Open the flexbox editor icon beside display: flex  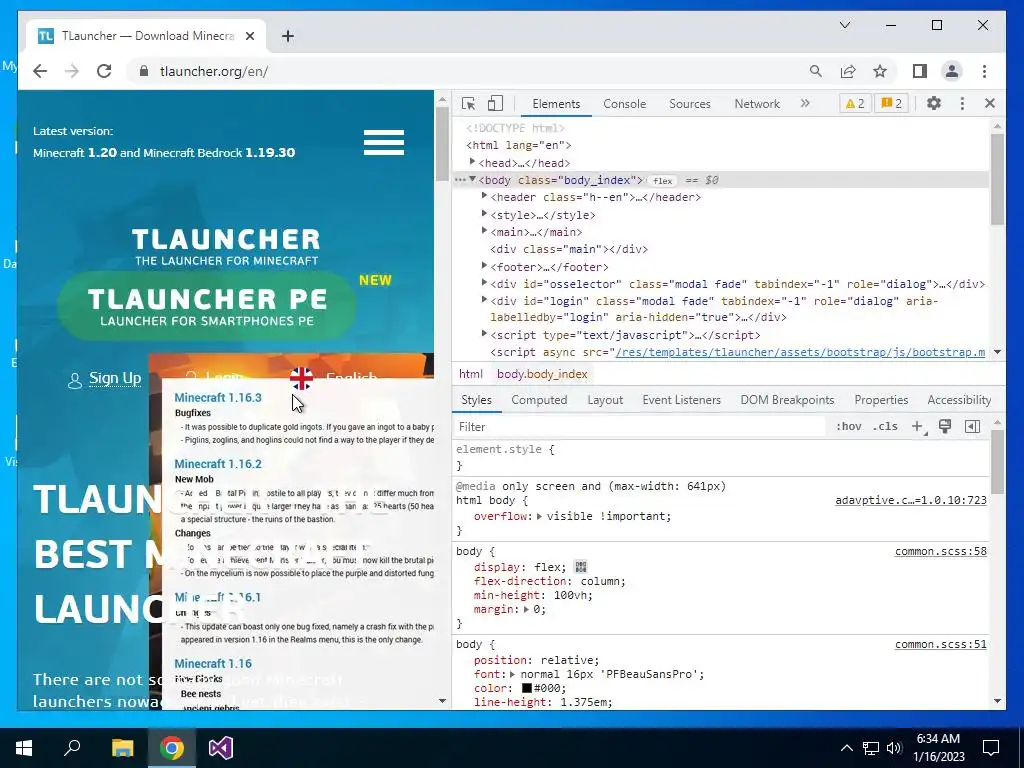(580, 567)
